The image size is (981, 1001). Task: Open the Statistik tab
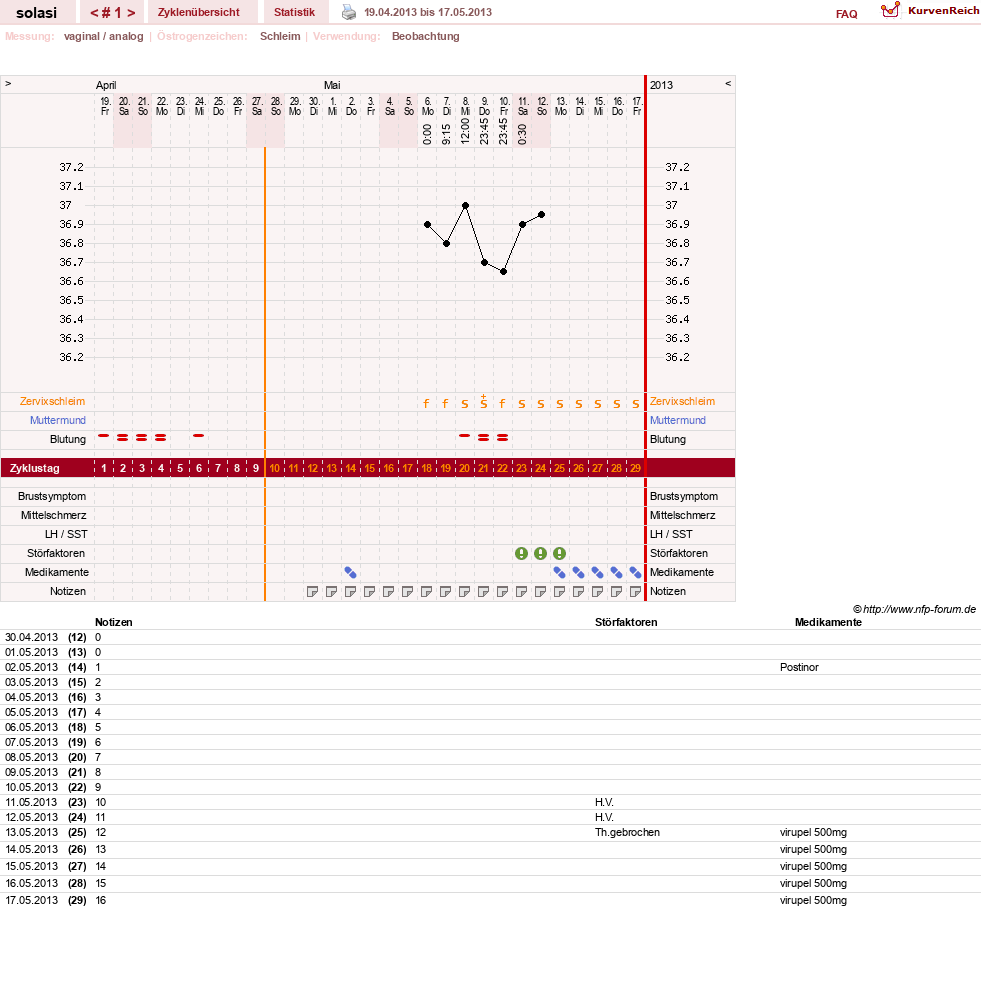(x=294, y=12)
